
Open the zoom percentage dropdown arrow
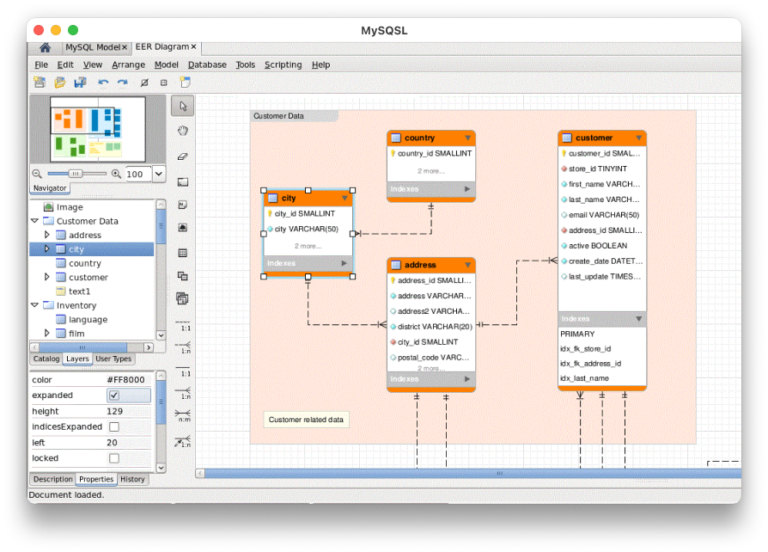pyautogui.click(x=159, y=174)
